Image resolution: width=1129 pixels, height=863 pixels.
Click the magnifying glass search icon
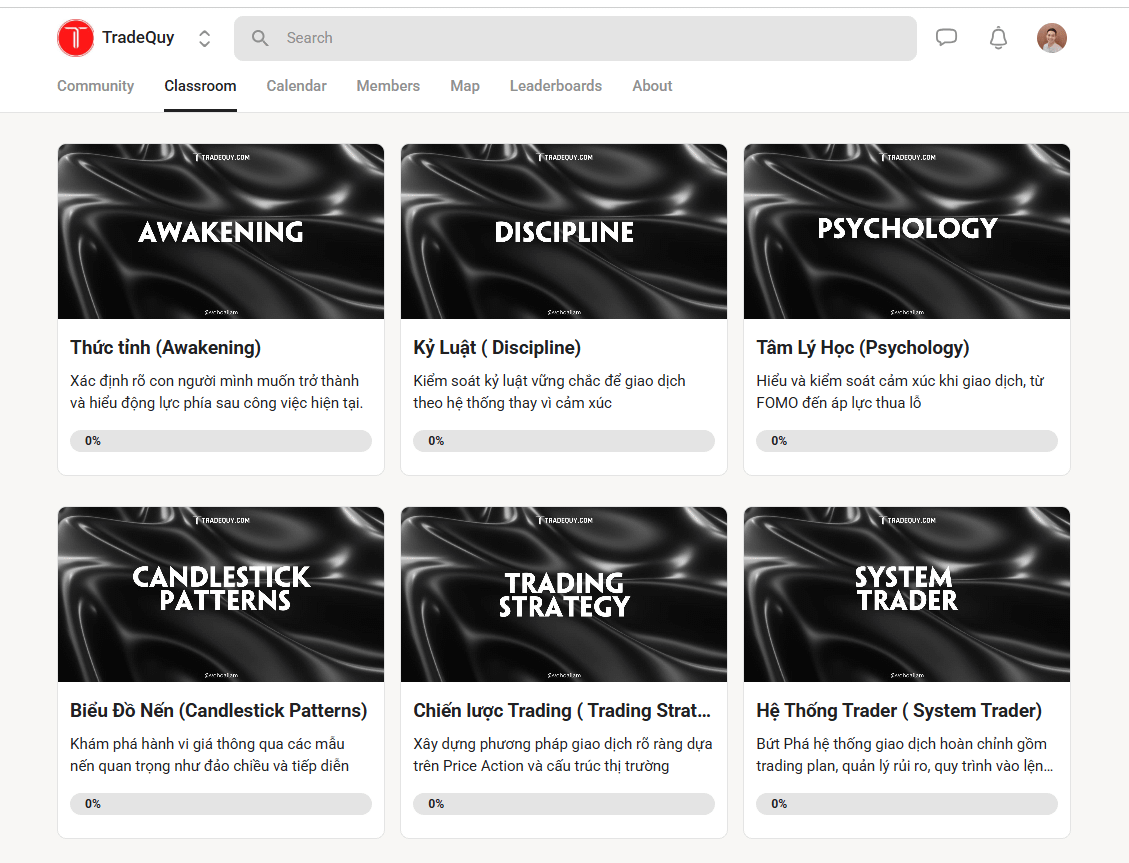[x=260, y=38]
